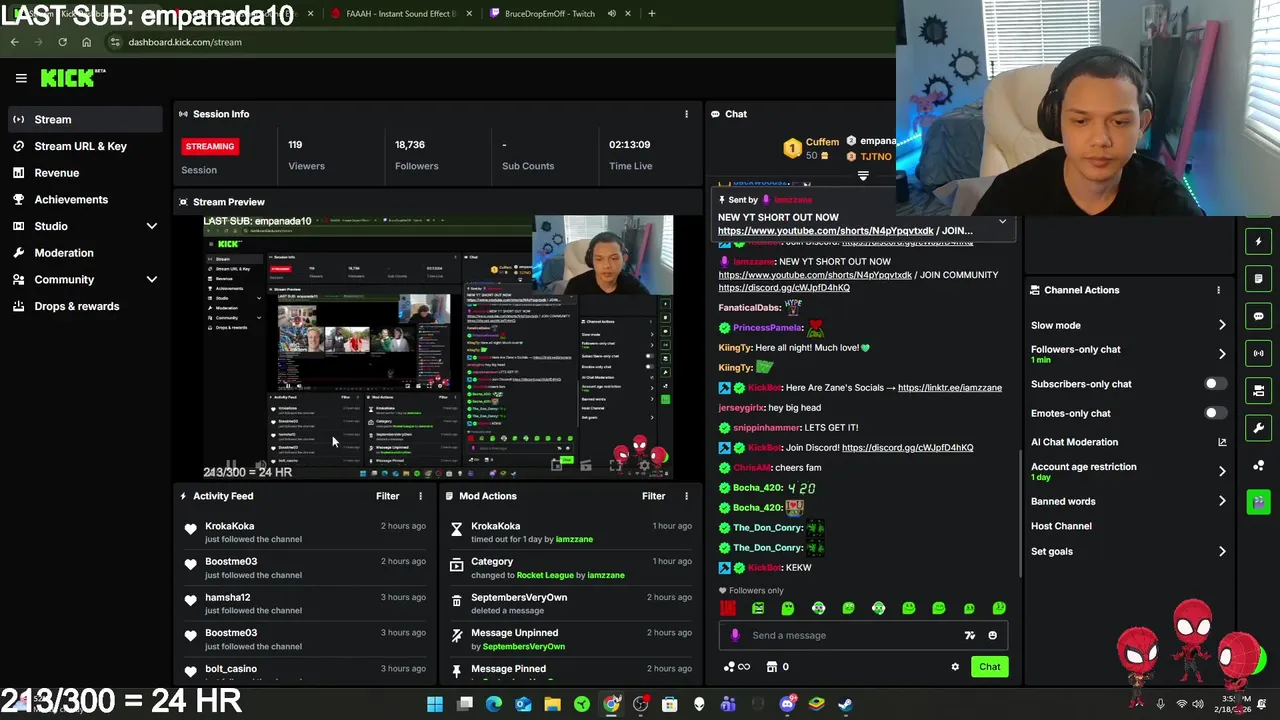Select Stream in the sidebar
This screenshot has width=1280, height=720.
(x=83, y=120)
